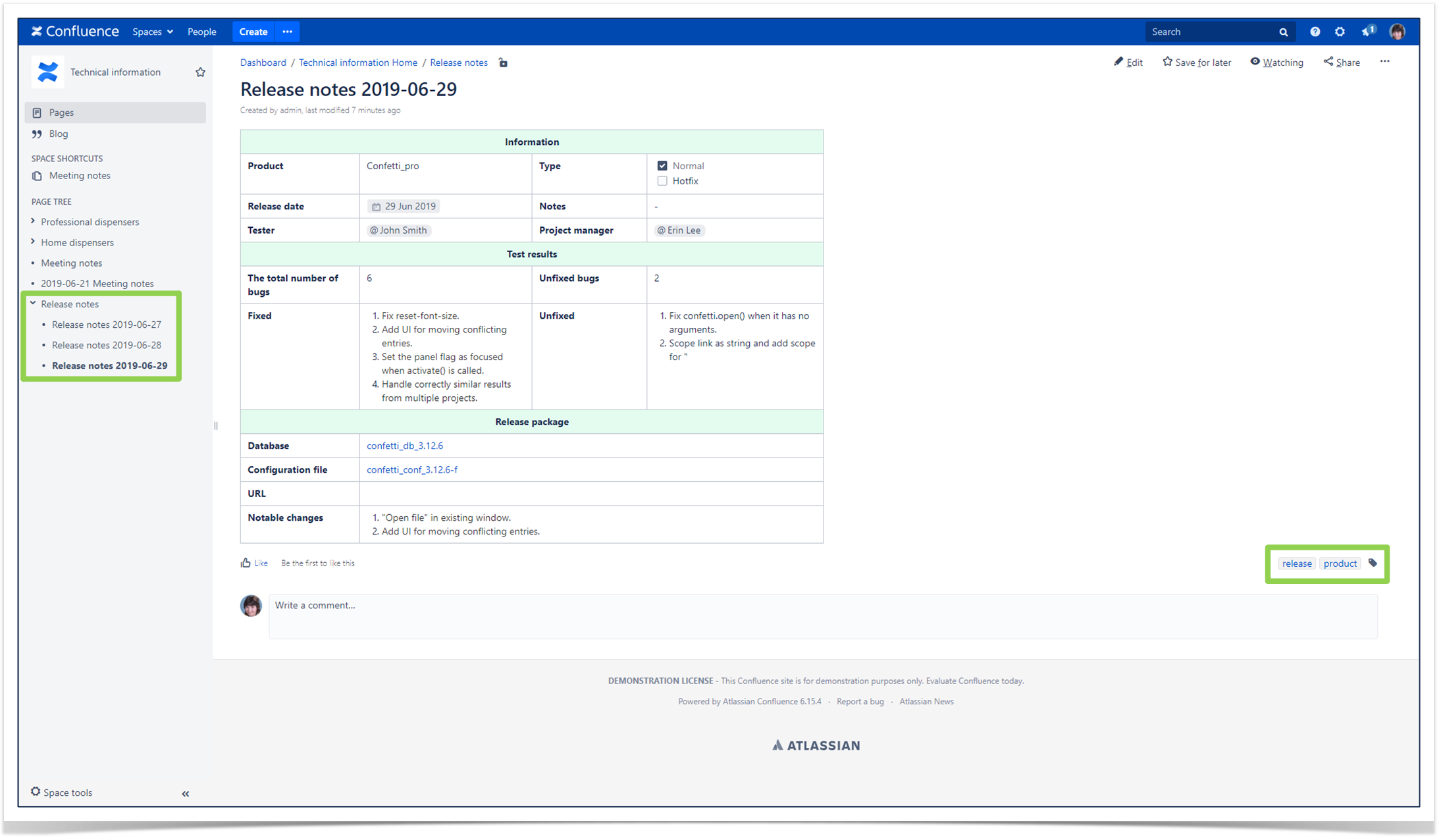Click the search magnifier icon in toolbar
Image resolution: width=1443 pixels, height=840 pixels.
click(1283, 32)
